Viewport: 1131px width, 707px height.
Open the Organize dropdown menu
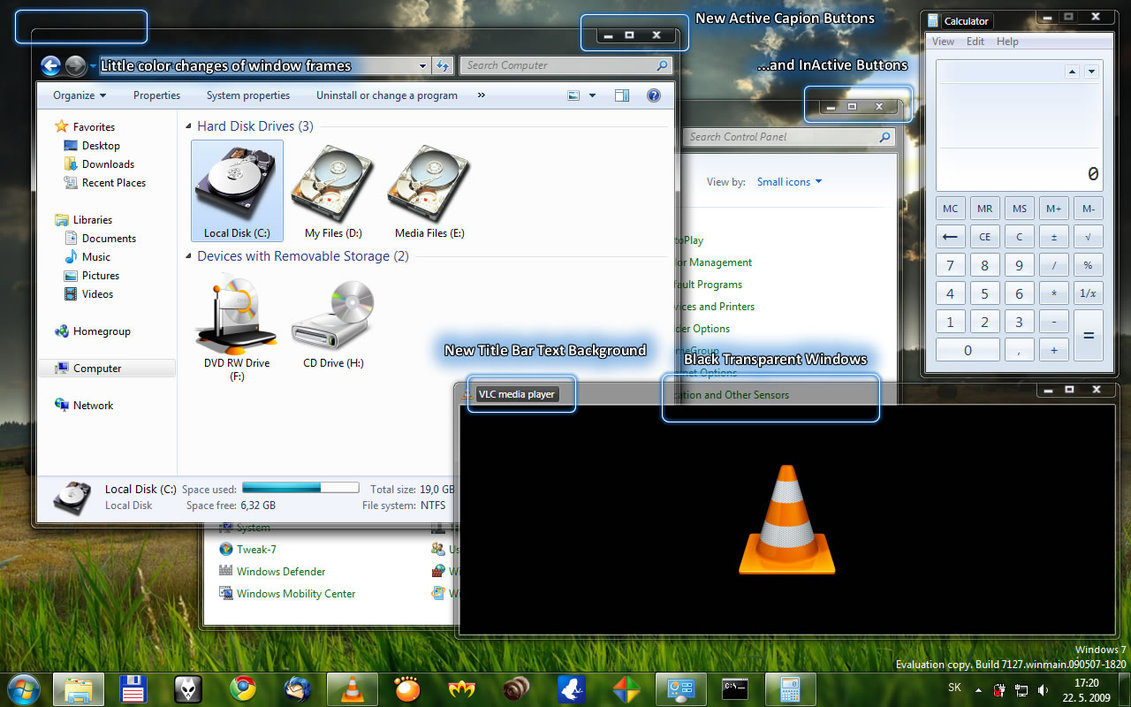(x=79, y=95)
